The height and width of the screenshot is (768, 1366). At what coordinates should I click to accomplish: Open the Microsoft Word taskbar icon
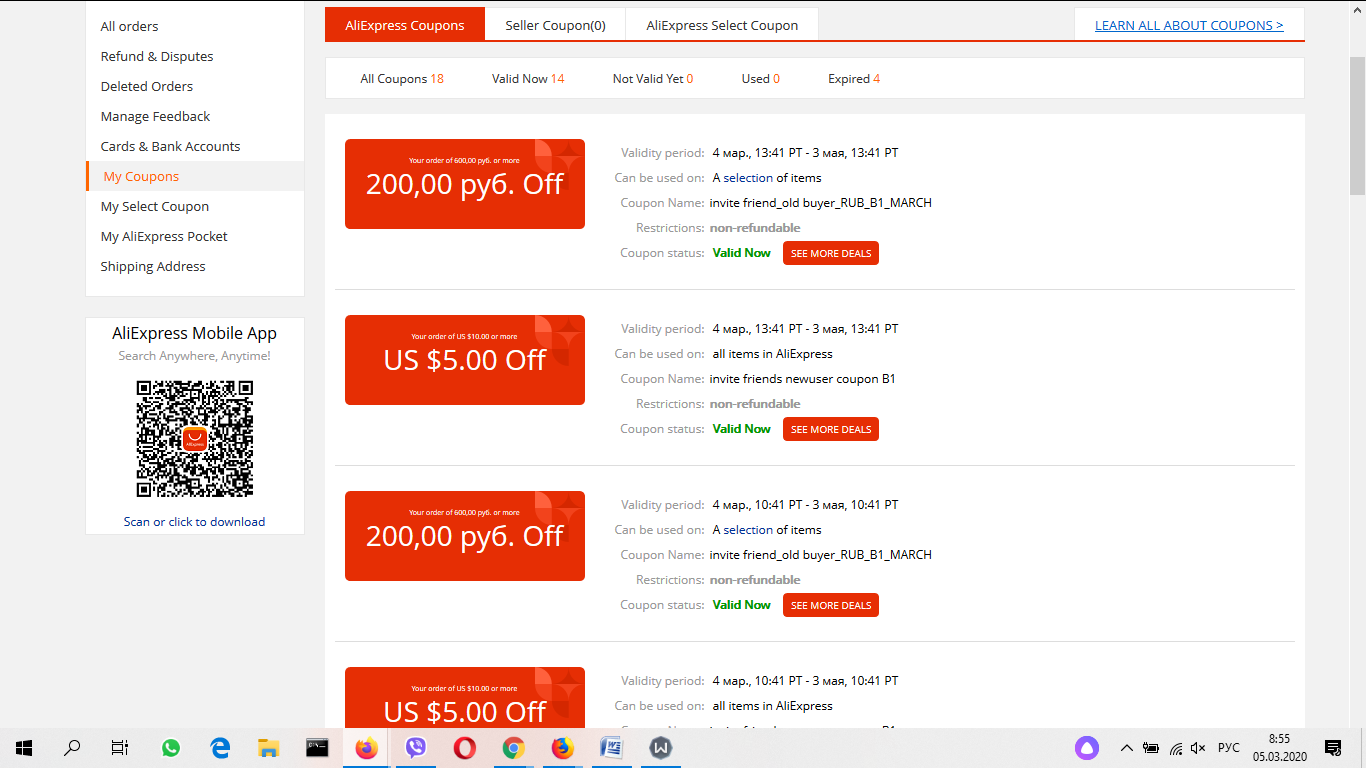pyautogui.click(x=611, y=747)
